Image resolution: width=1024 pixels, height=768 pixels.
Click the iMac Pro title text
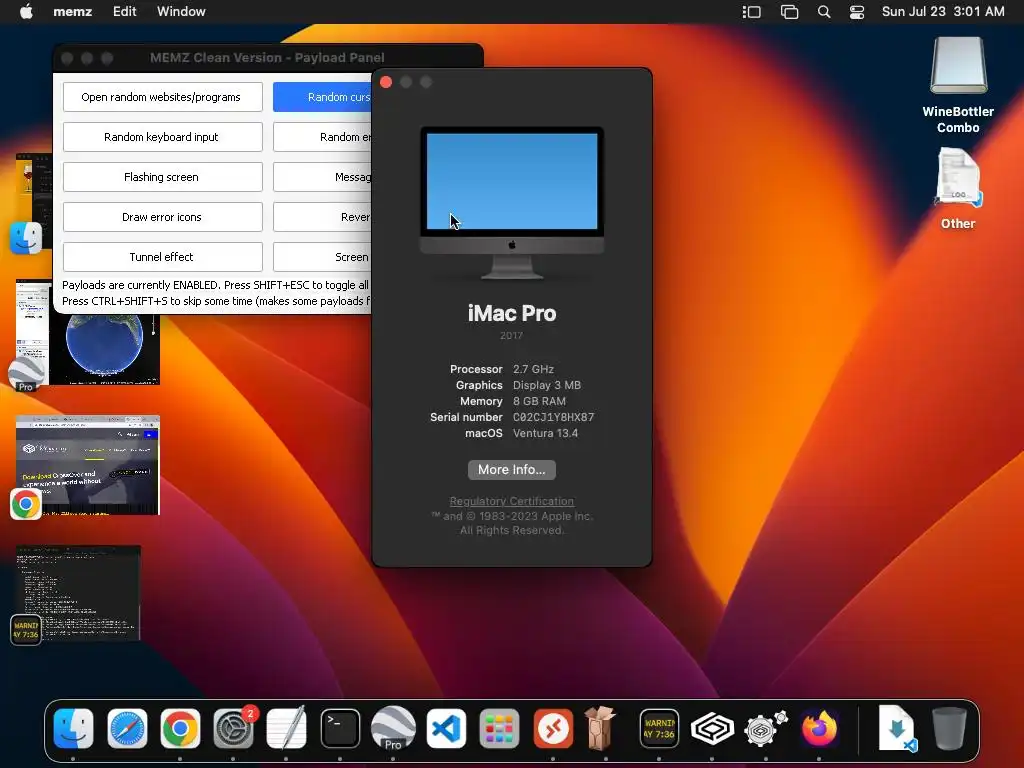(511, 313)
